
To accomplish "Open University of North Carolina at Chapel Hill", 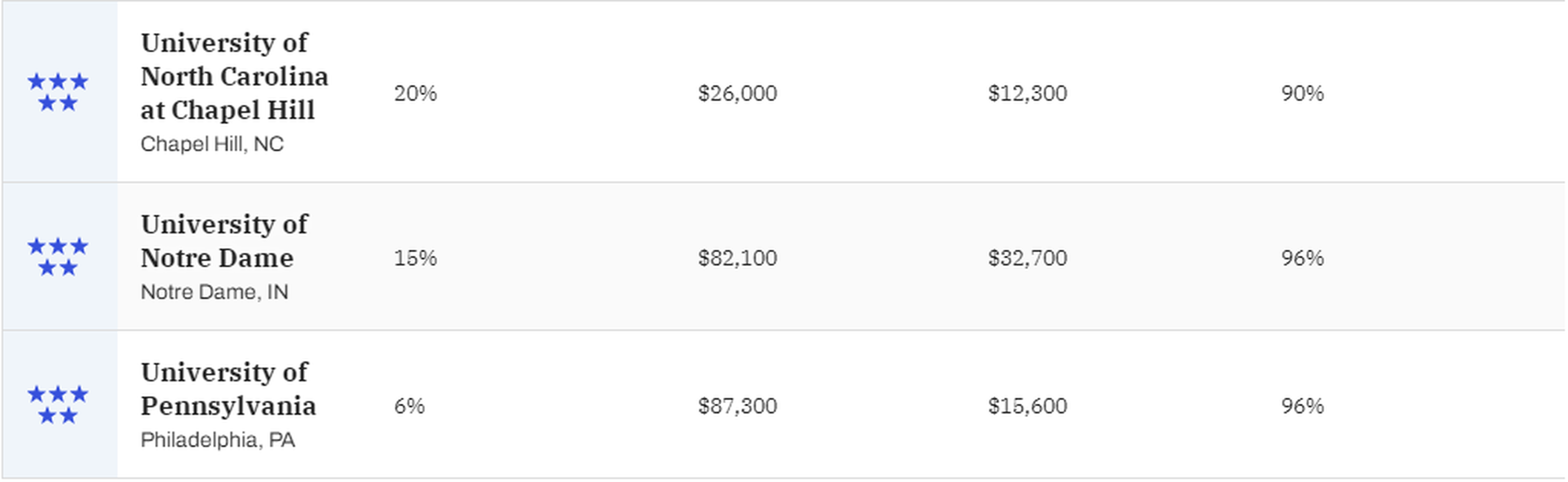I will click(234, 77).
